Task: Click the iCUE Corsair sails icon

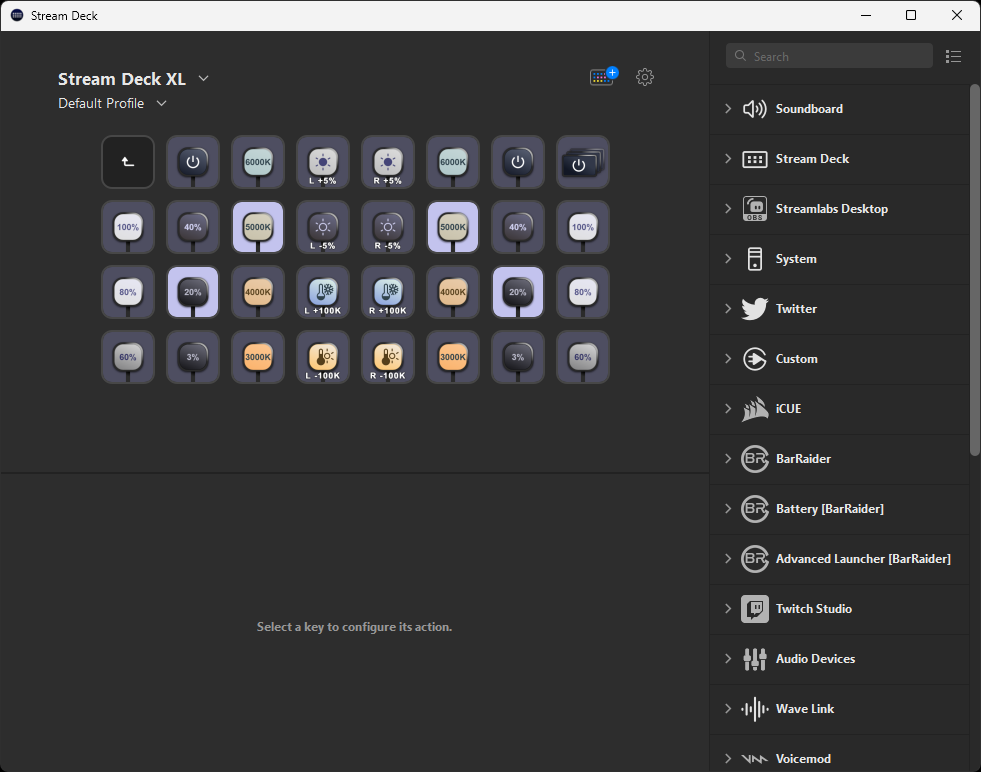Action: click(755, 409)
